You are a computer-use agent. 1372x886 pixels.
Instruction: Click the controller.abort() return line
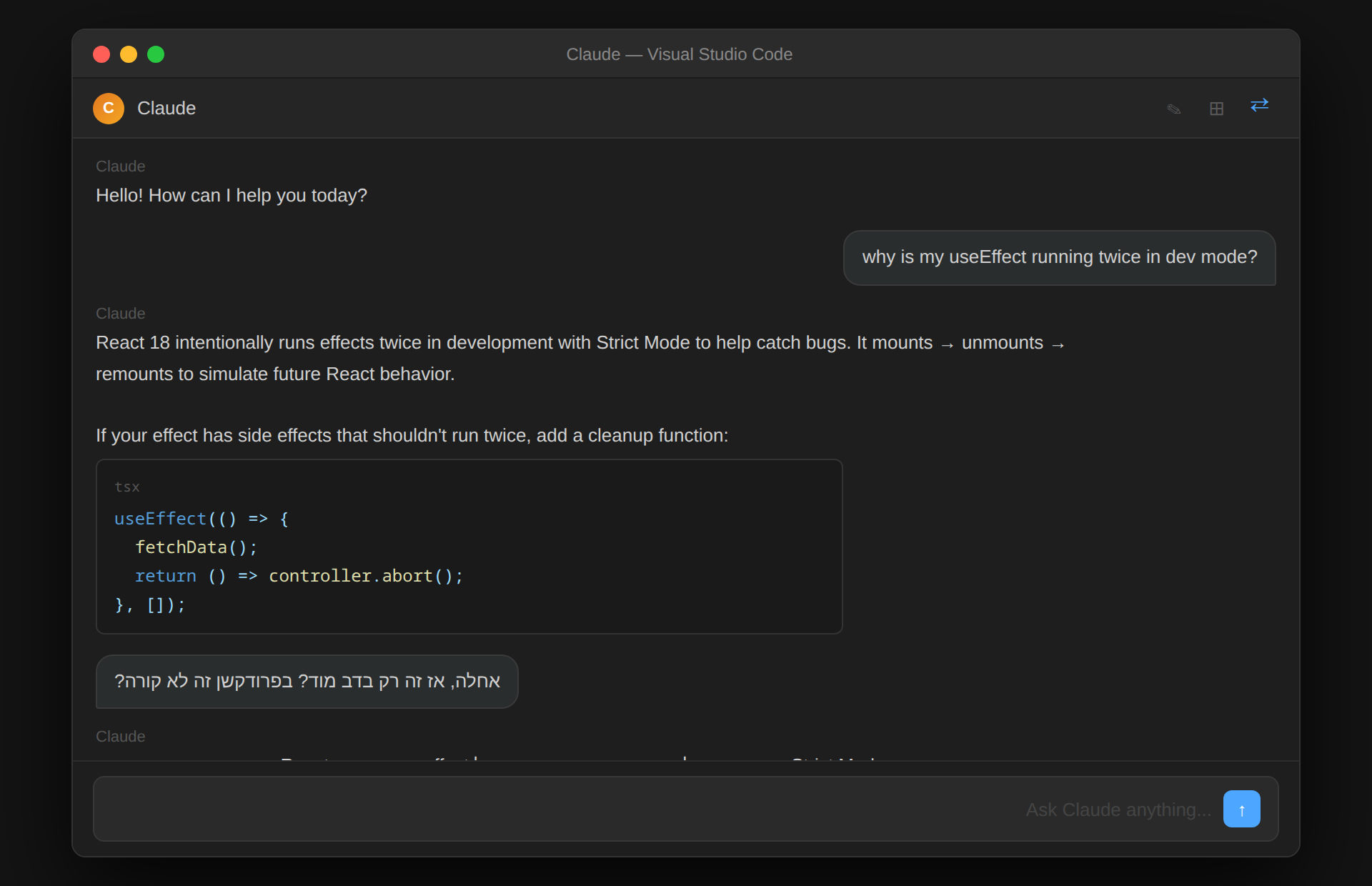[x=299, y=576]
